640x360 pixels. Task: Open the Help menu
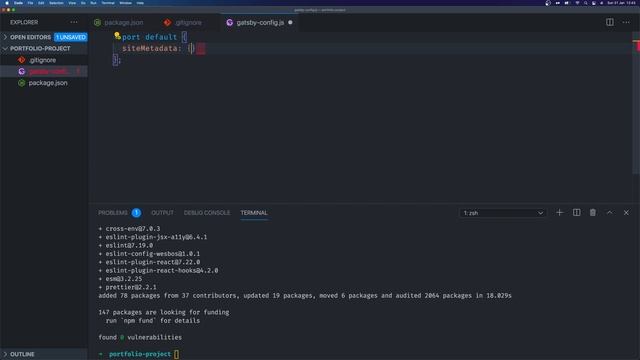[140, 3]
